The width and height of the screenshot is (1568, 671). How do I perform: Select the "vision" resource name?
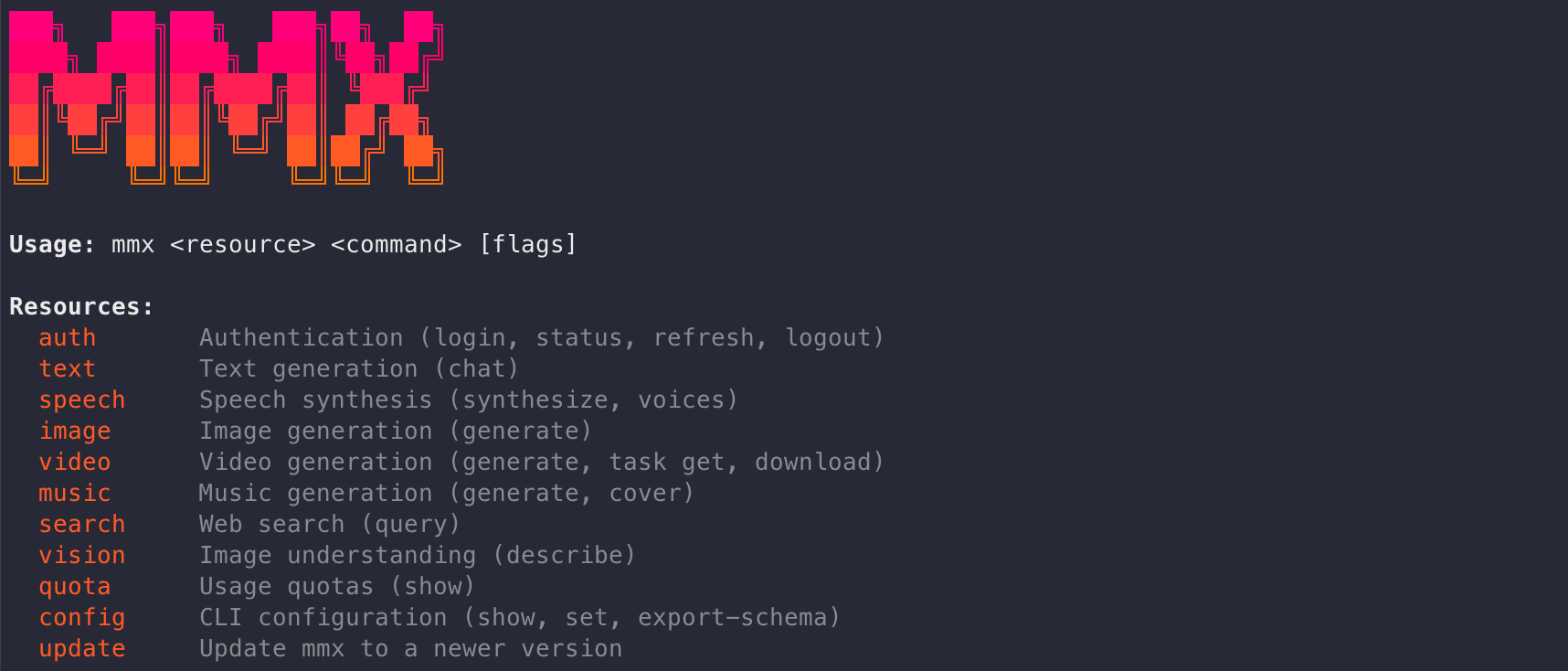tap(81, 556)
